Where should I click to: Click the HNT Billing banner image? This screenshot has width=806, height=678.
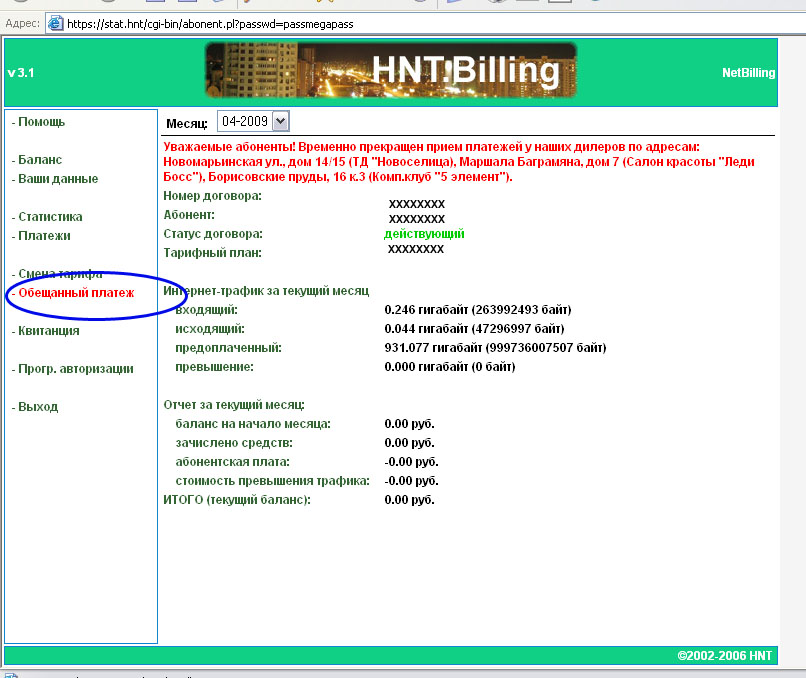pyautogui.click(x=391, y=70)
